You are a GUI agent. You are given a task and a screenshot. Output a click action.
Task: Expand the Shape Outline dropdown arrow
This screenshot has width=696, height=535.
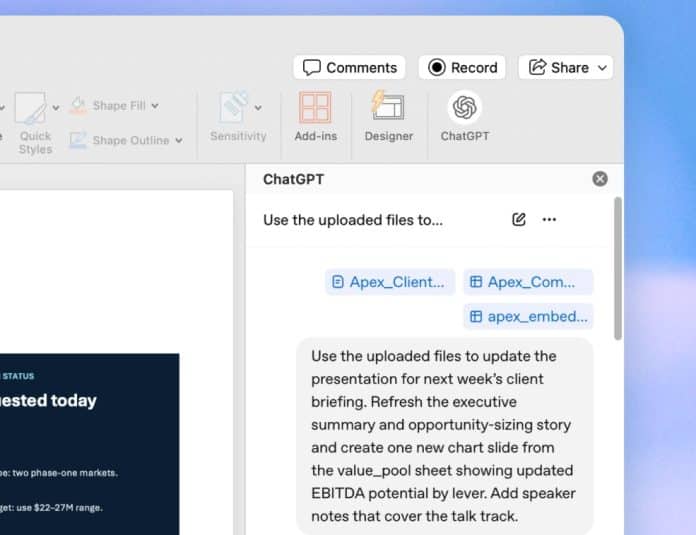(178, 141)
